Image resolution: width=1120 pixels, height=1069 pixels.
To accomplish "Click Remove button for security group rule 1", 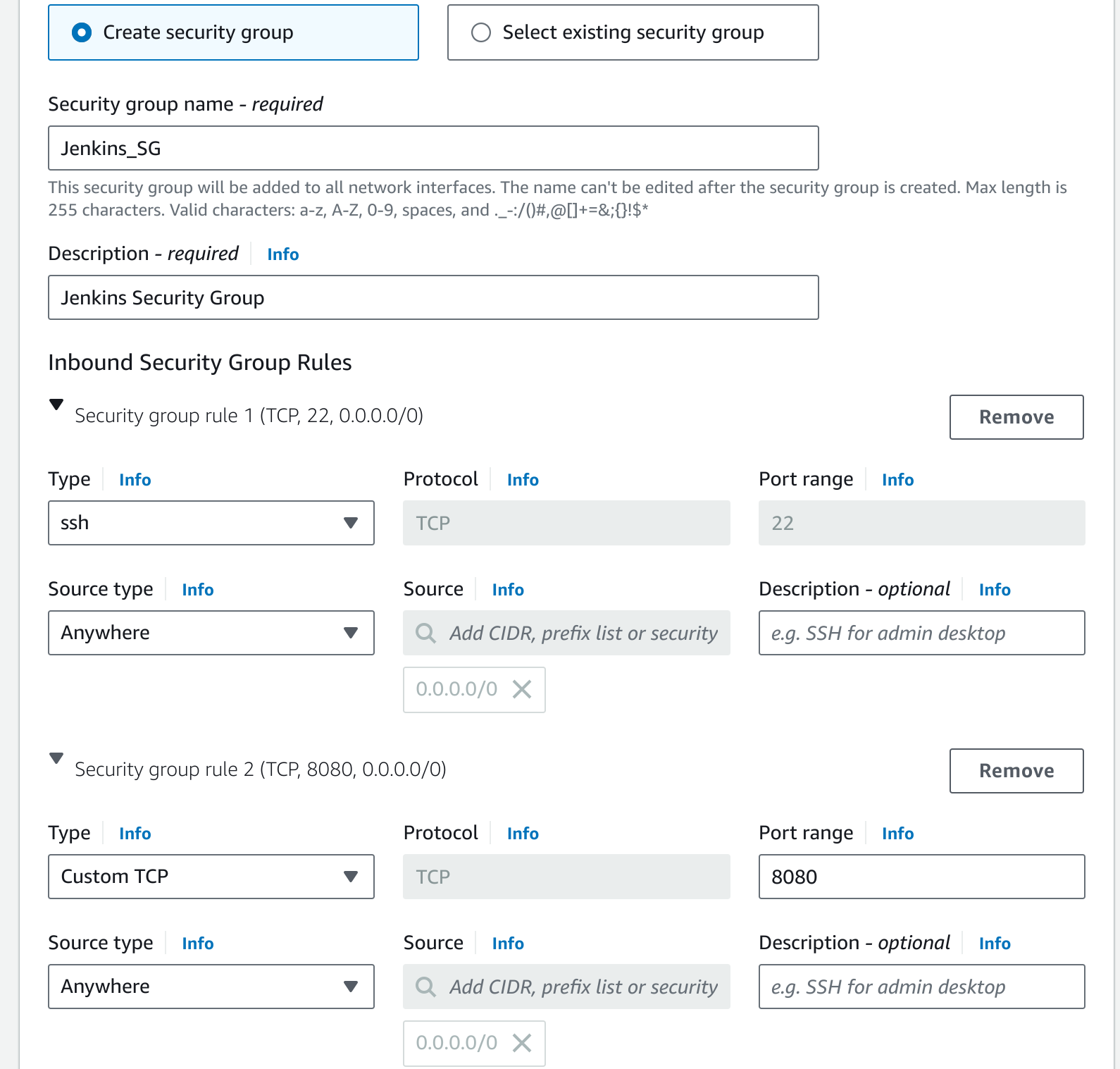I will click(x=1016, y=417).
